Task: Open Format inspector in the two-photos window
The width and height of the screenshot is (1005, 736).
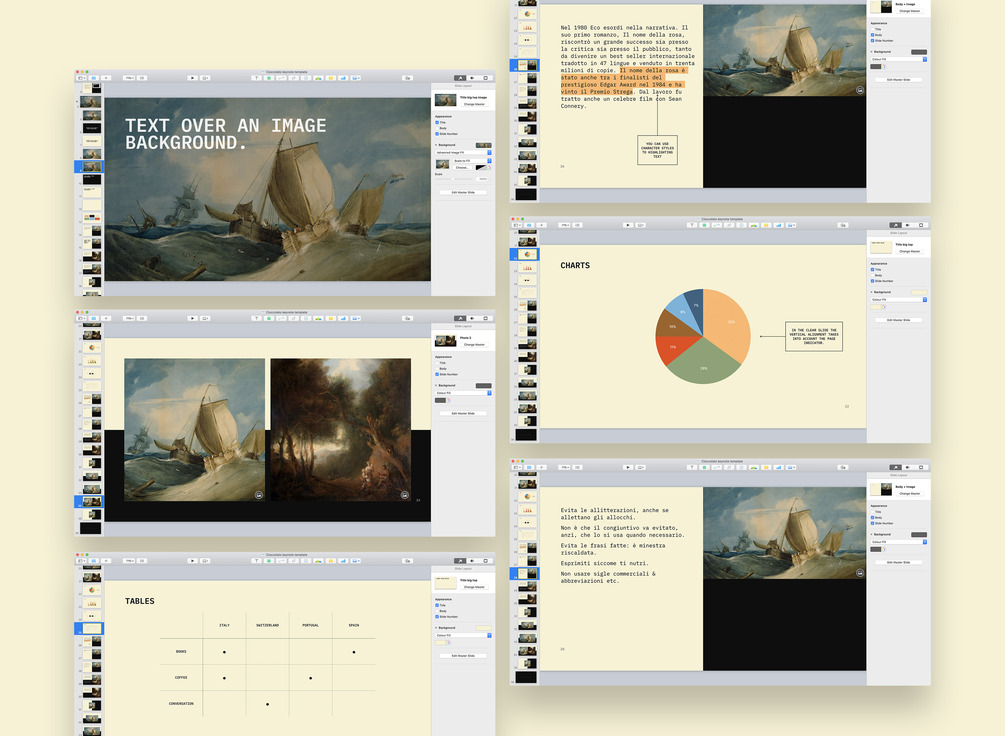Action: pyautogui.click(x=460, y=318)
